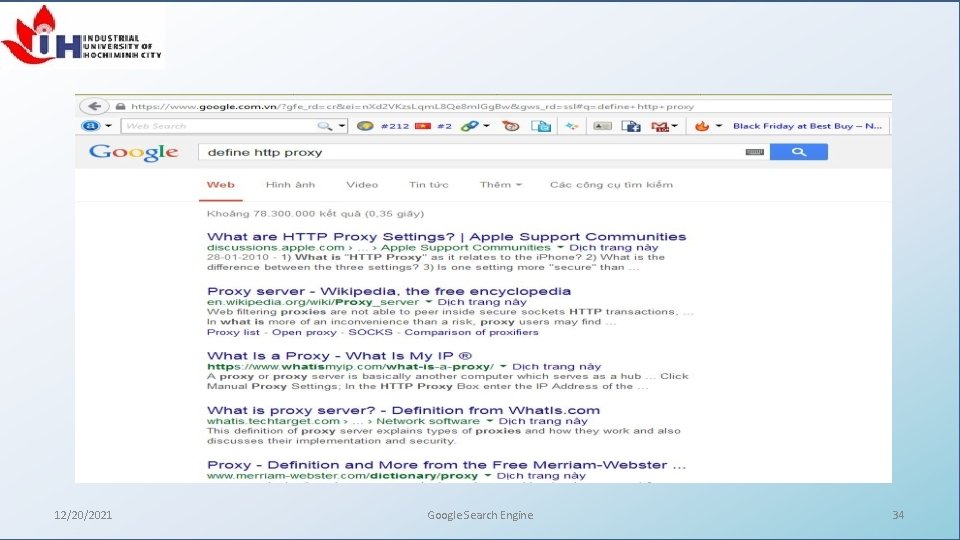The image size is (960, 540).
Task: Select the Web results tab
Action: [220, 185]
